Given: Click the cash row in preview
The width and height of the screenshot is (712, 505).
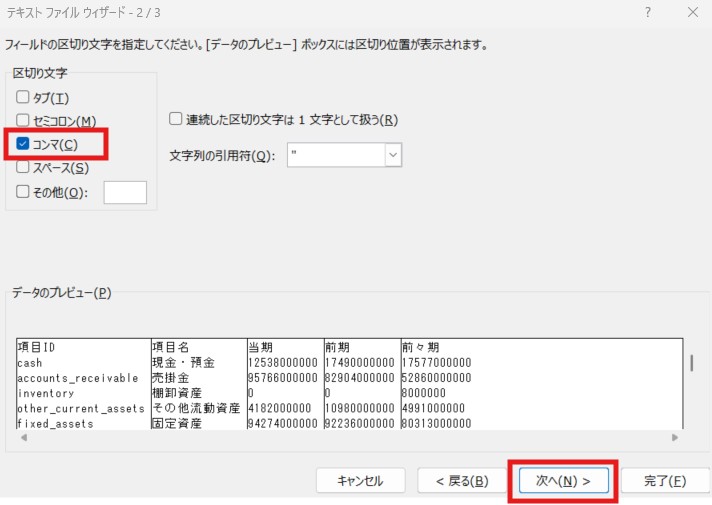Looking at the screenshot, I should [x=30, y=363].
